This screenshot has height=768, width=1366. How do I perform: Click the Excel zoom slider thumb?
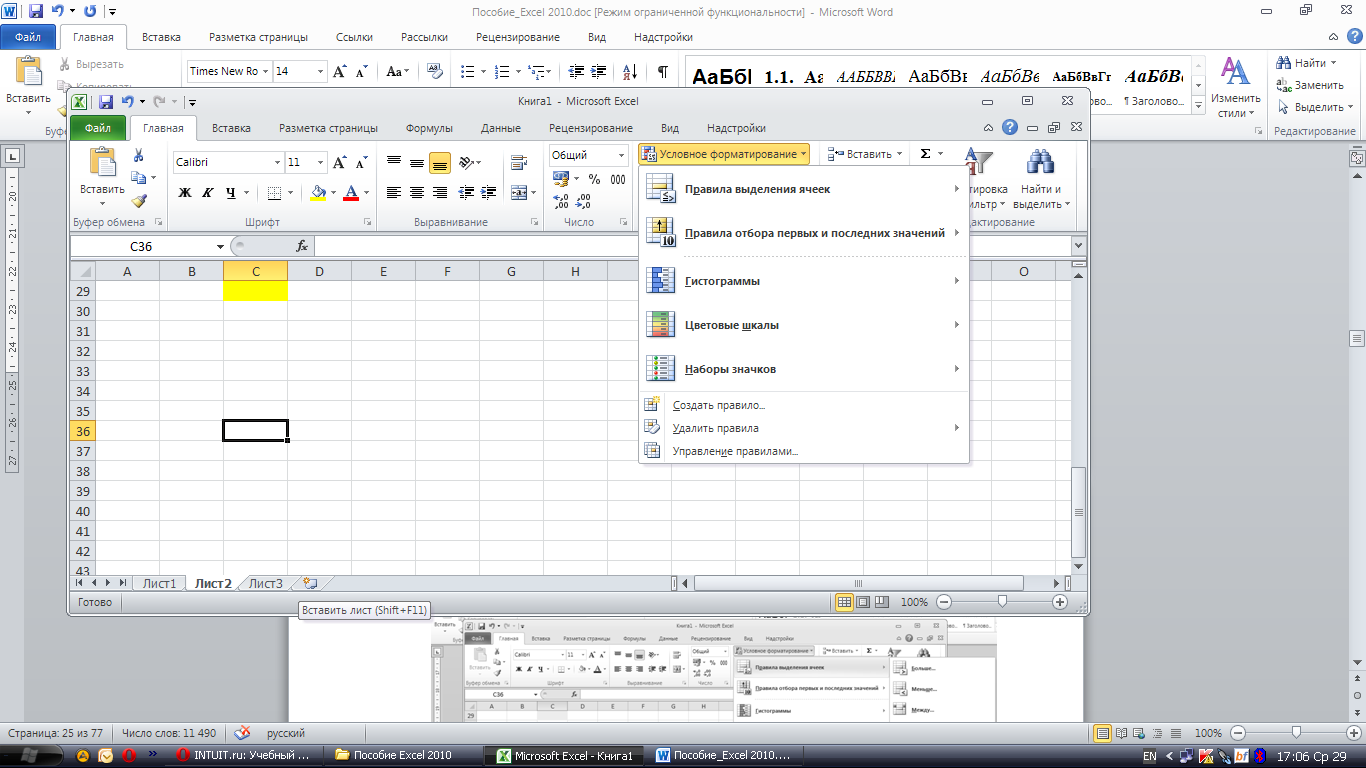[x=1002, y=602]
